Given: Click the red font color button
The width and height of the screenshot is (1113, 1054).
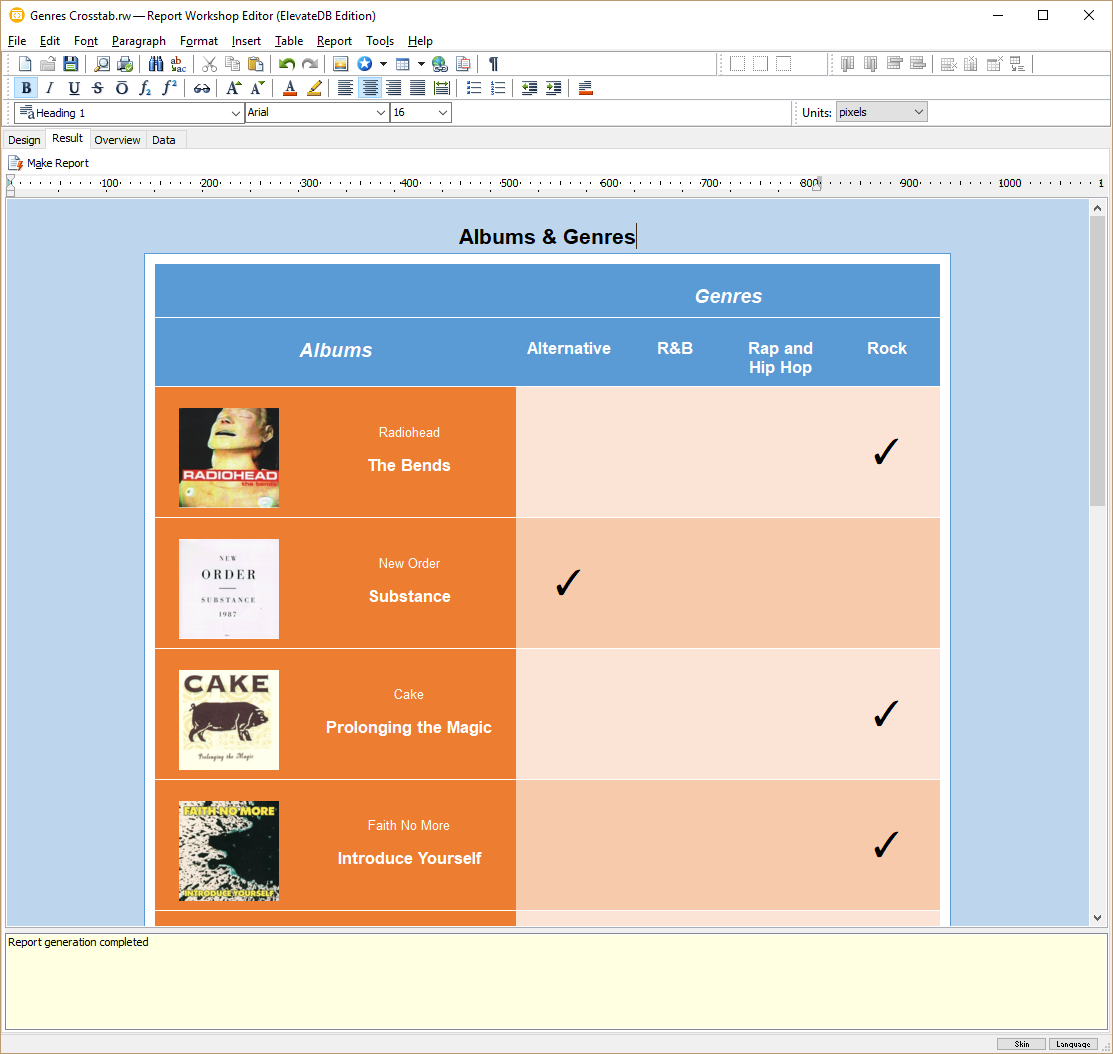Looking at the screenshot, I should coord(290,88).
